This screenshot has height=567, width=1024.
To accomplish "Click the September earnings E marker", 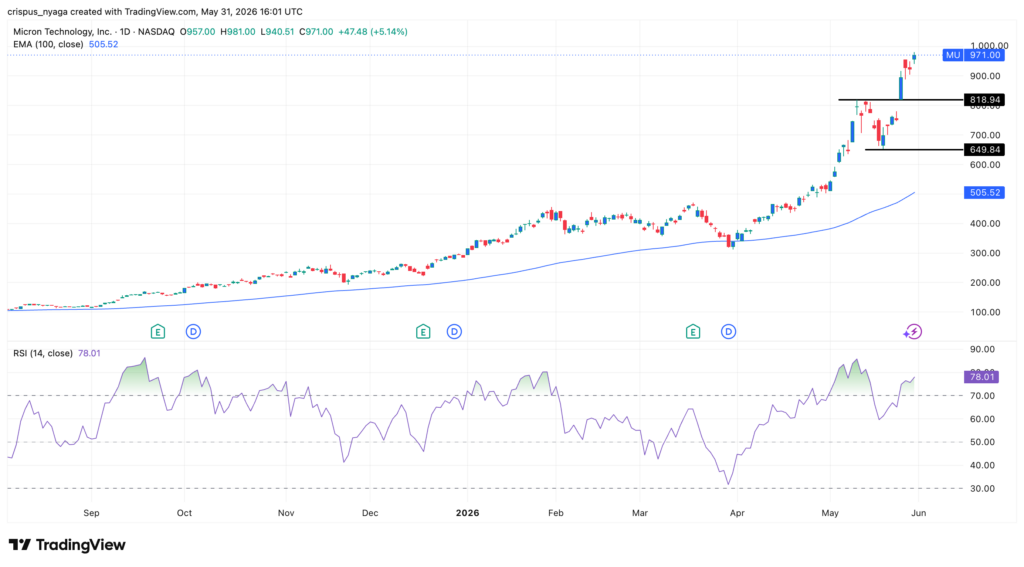I will click(x=157, y=332).
